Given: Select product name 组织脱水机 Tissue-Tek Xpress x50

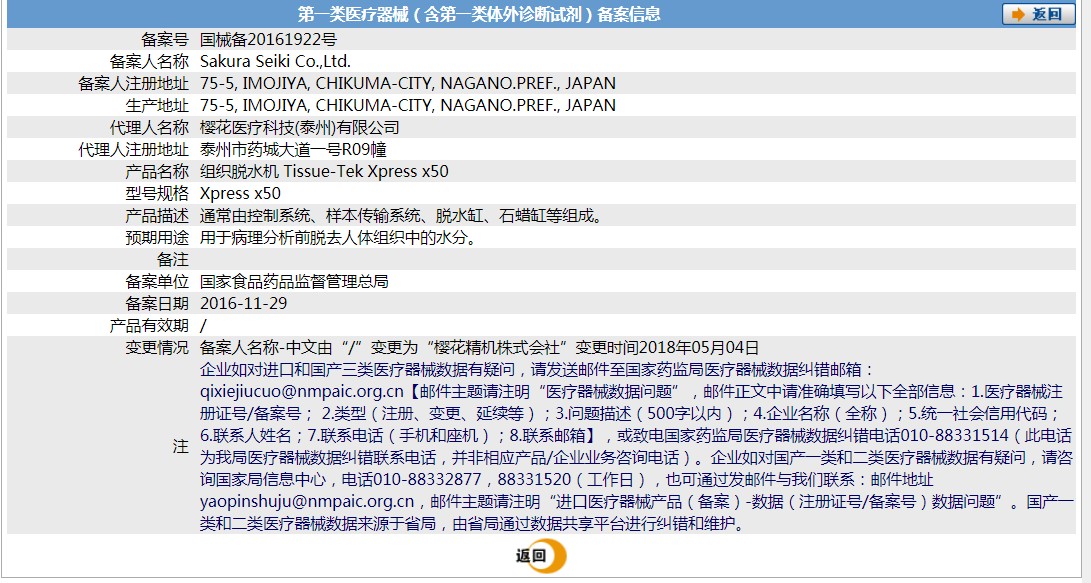Looking at the screenshot, I should 324,171.
